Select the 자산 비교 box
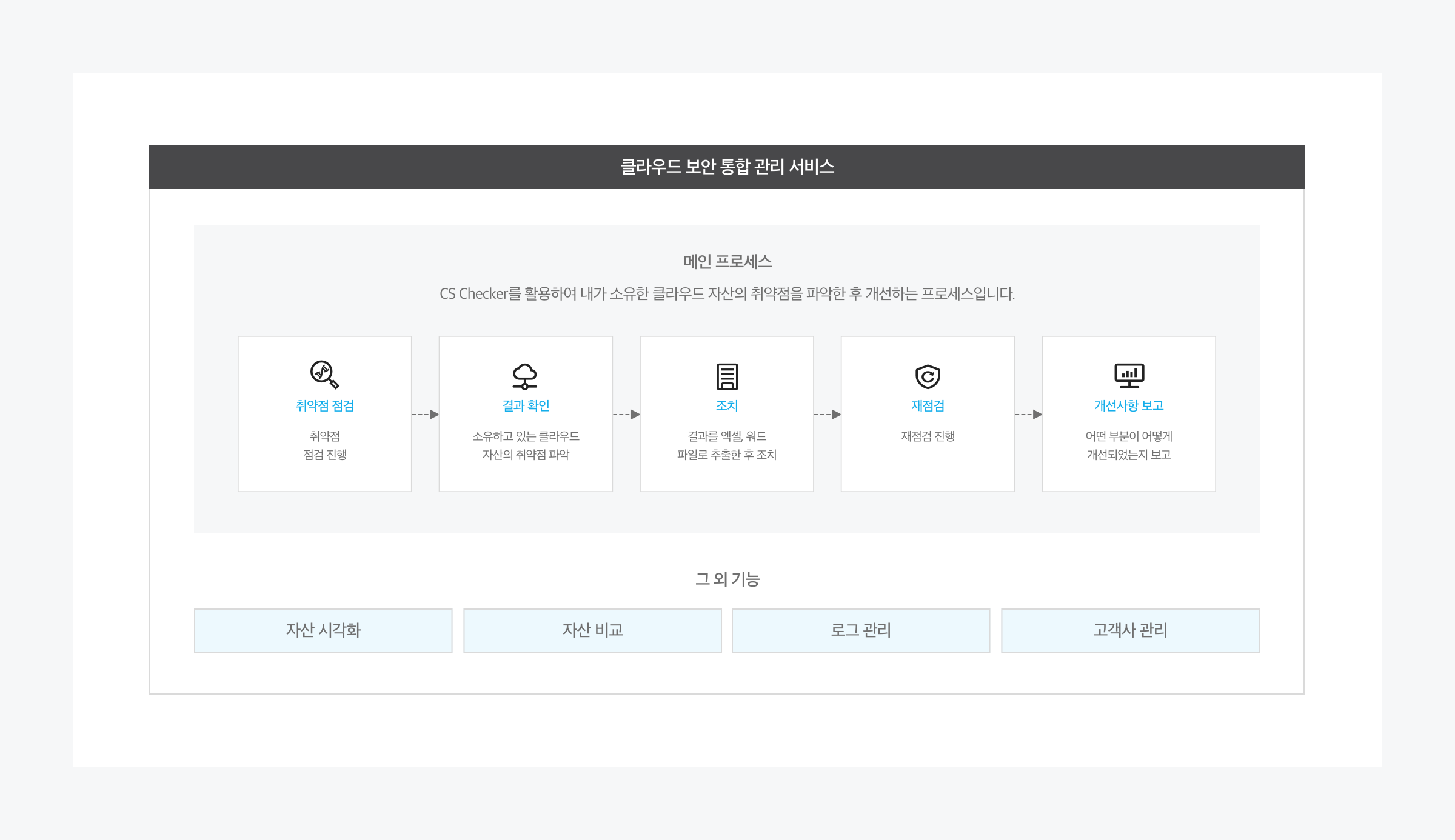Image resolution: width=1455 pixels, height=840 pixels. pos(592,630)
